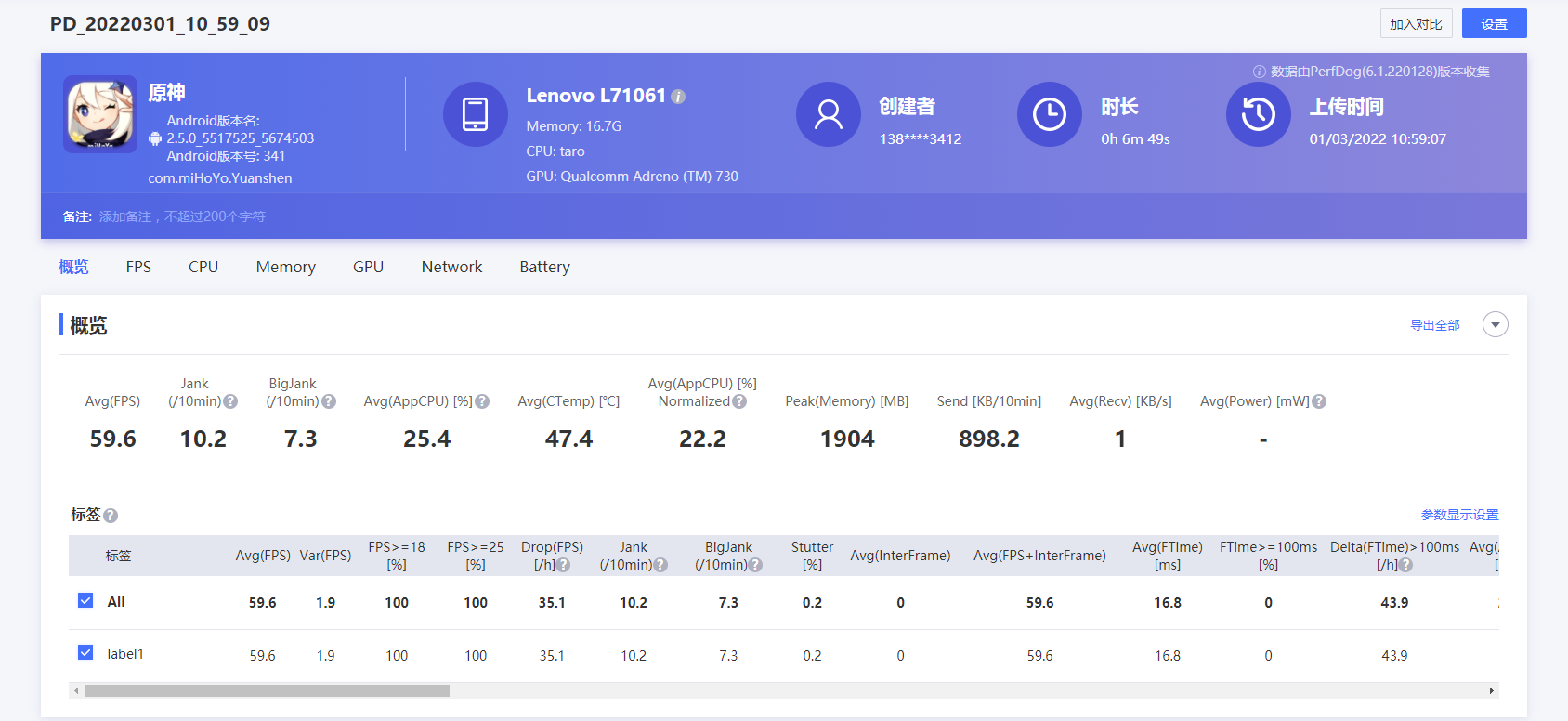
Task: Click the device phone icon
Action: pyautogui.click(x=476, y=114)
